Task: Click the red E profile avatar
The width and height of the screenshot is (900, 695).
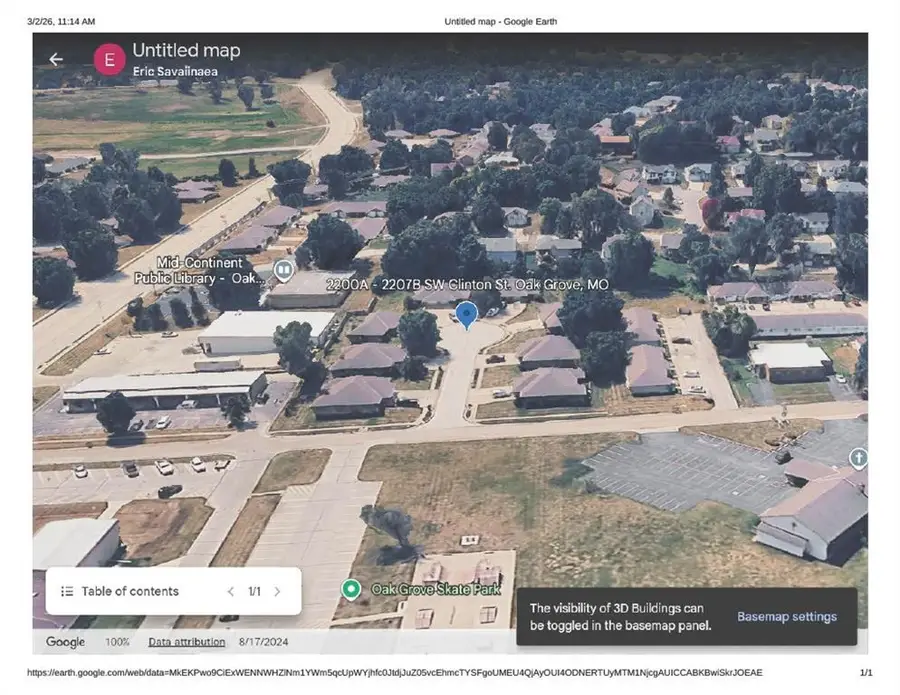Action: coord(109,59)
